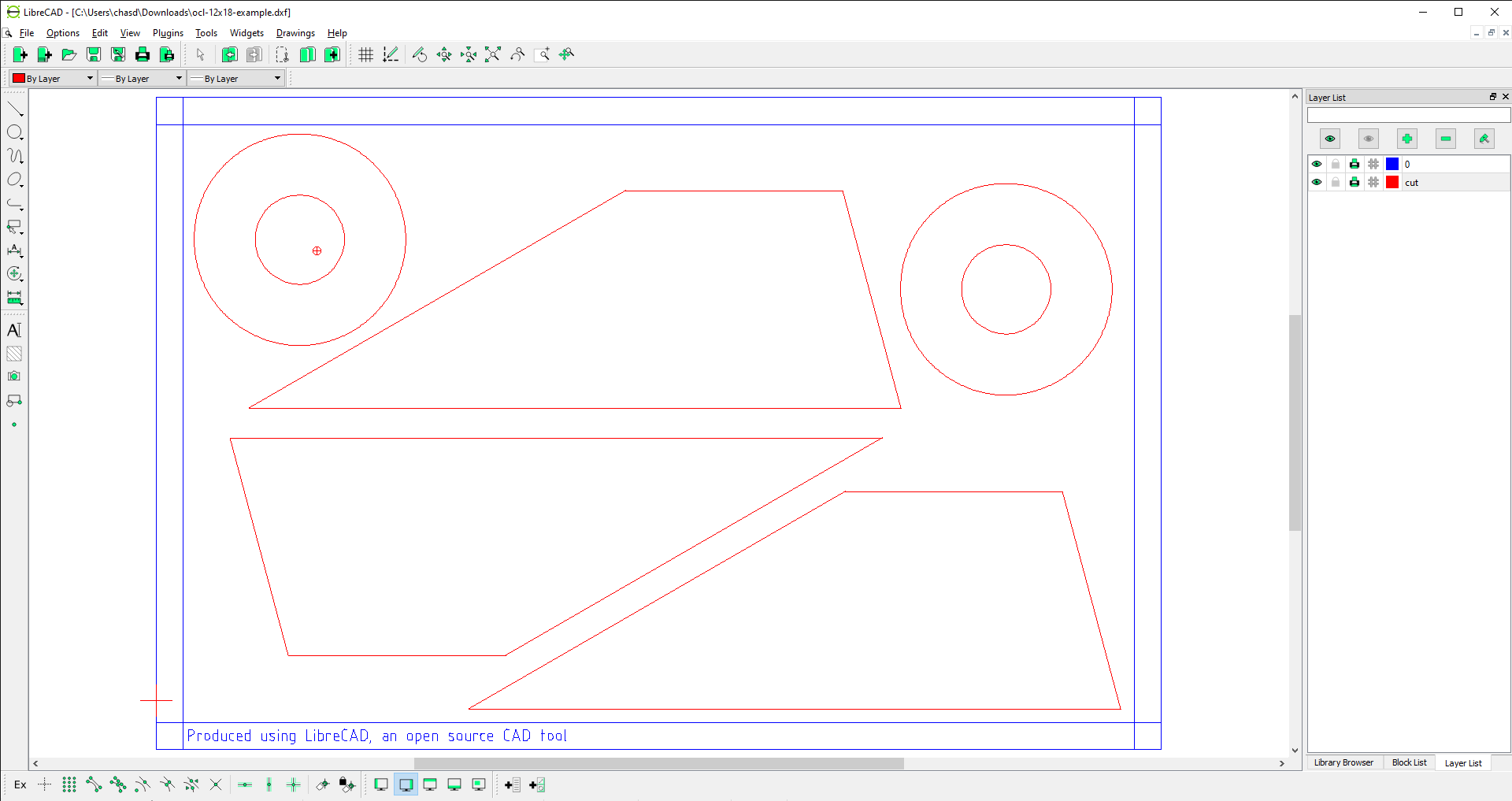
Task: Click the Auto Zoom icon
Action: [493, 54]
